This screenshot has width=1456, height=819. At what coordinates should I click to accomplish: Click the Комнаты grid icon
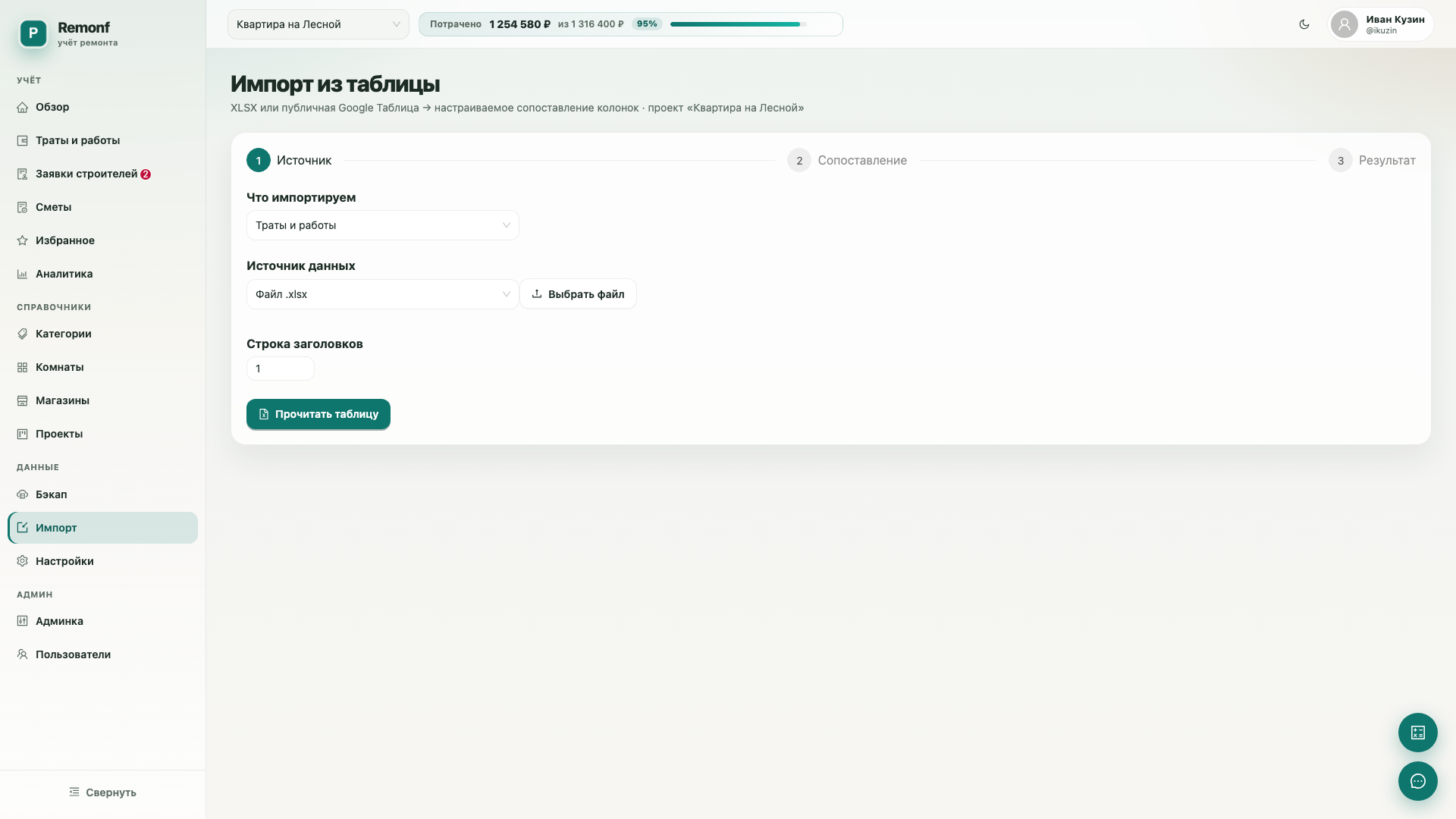pos(23,368)
